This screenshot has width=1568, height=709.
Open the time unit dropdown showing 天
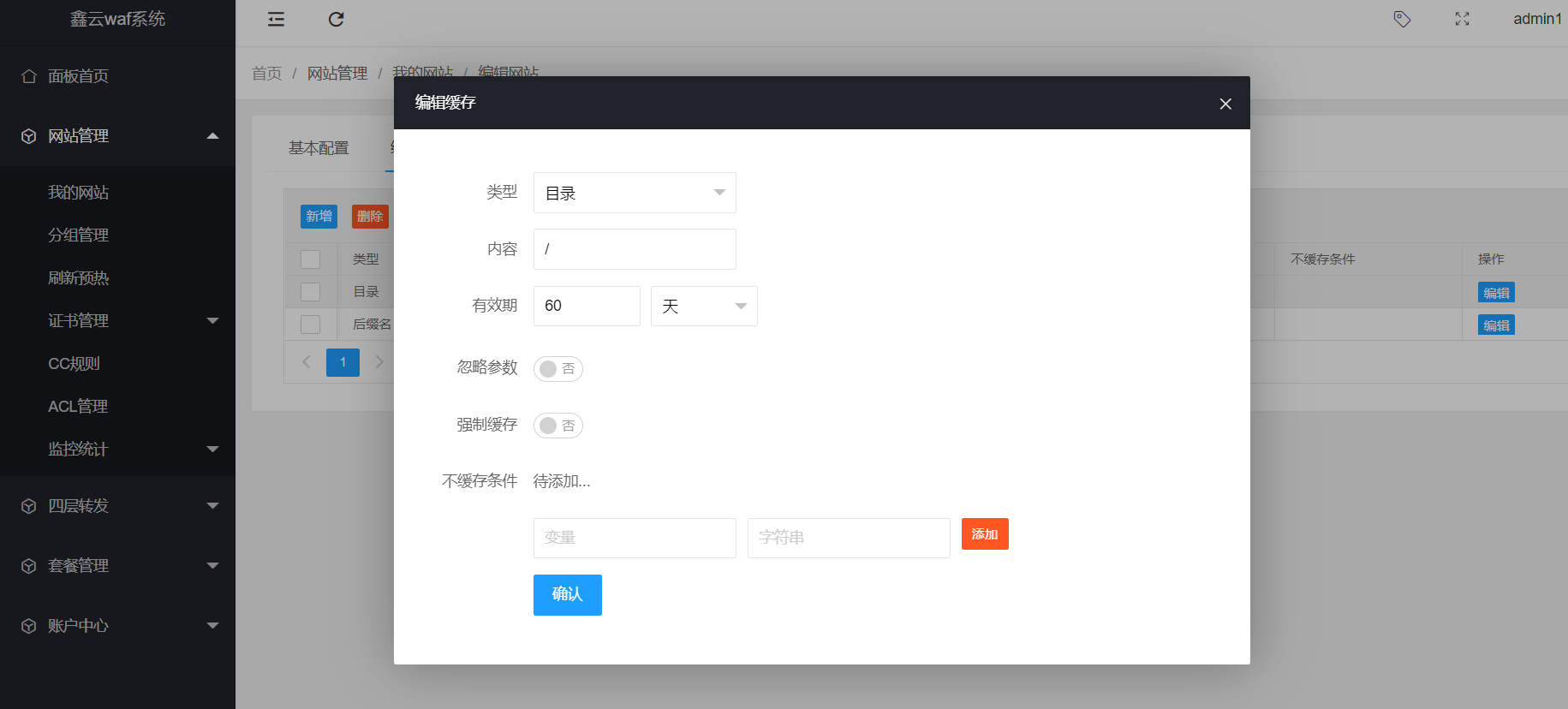(704, 306)
